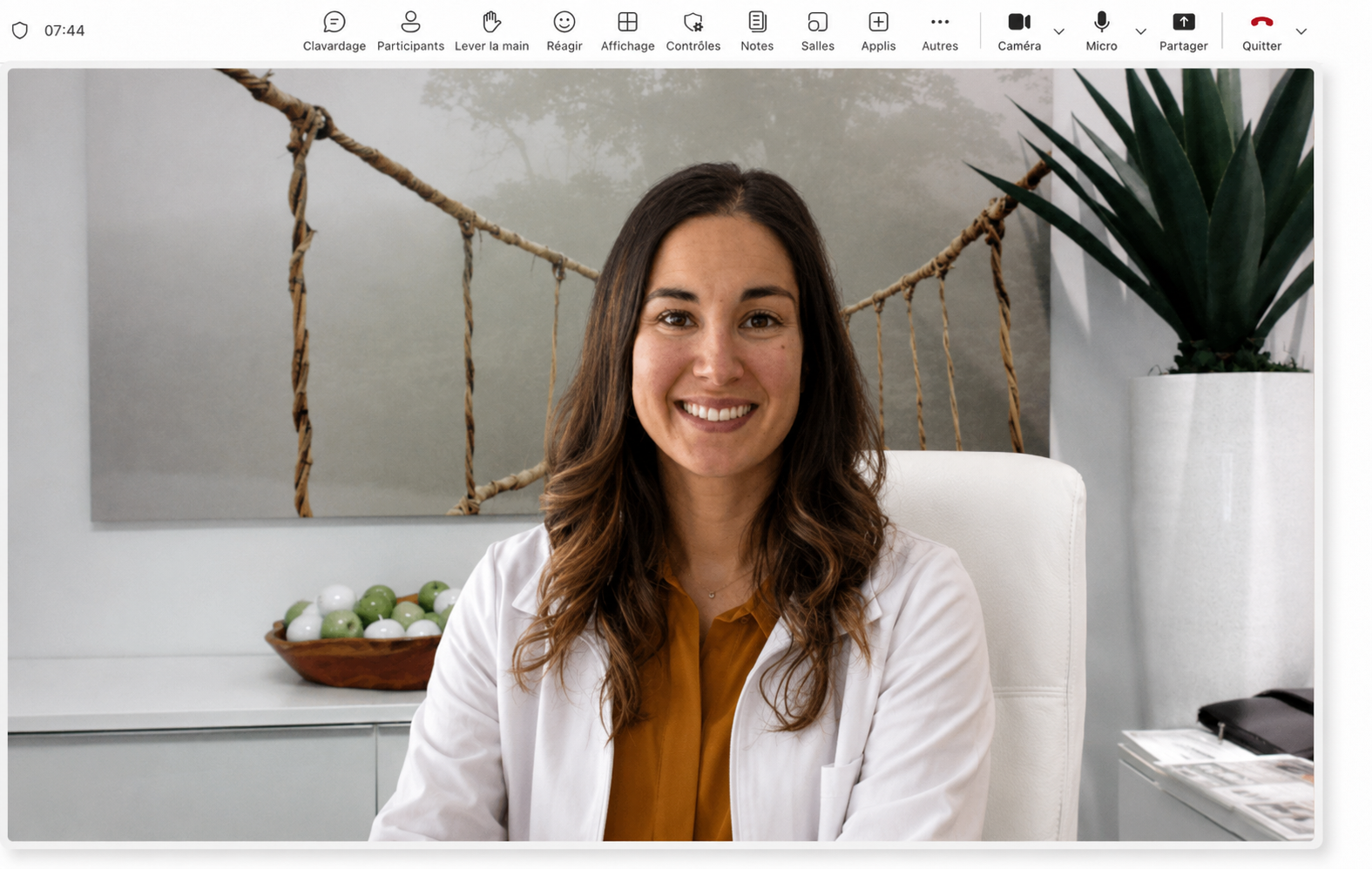Click the meeting timer 07:44
Screen dimensions: 1372x869
(x=64, y=30)
